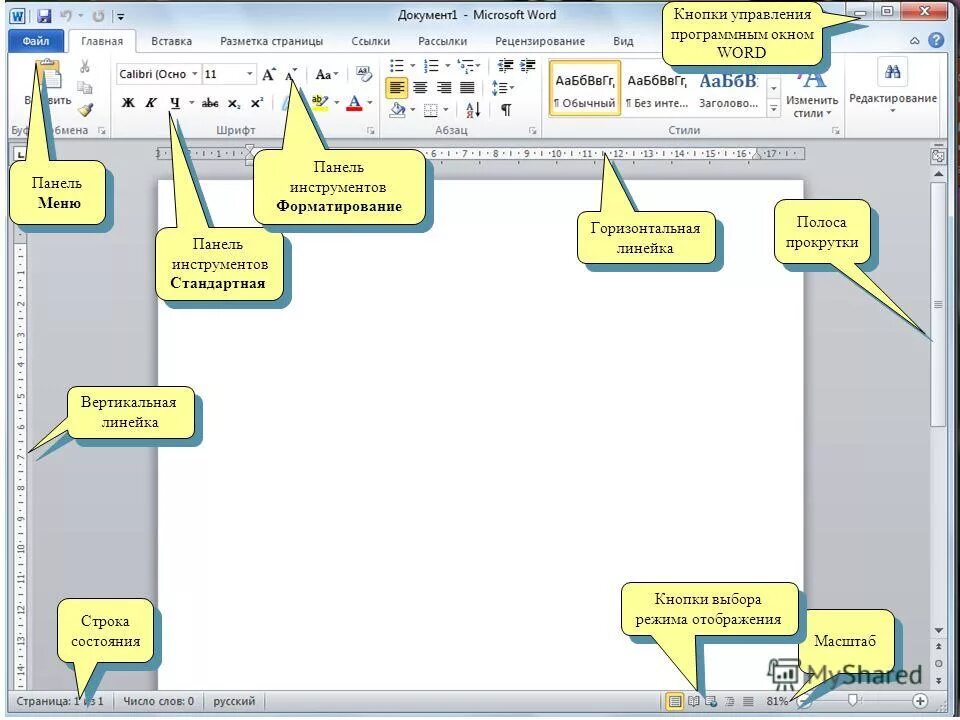This screenshot has width=960, height=720.
Task: Open the multilevel list menu
Action: coord(468,66)
